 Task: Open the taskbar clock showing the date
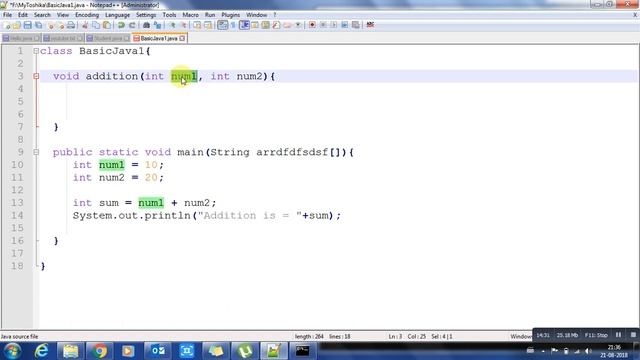tap(613, 351)
